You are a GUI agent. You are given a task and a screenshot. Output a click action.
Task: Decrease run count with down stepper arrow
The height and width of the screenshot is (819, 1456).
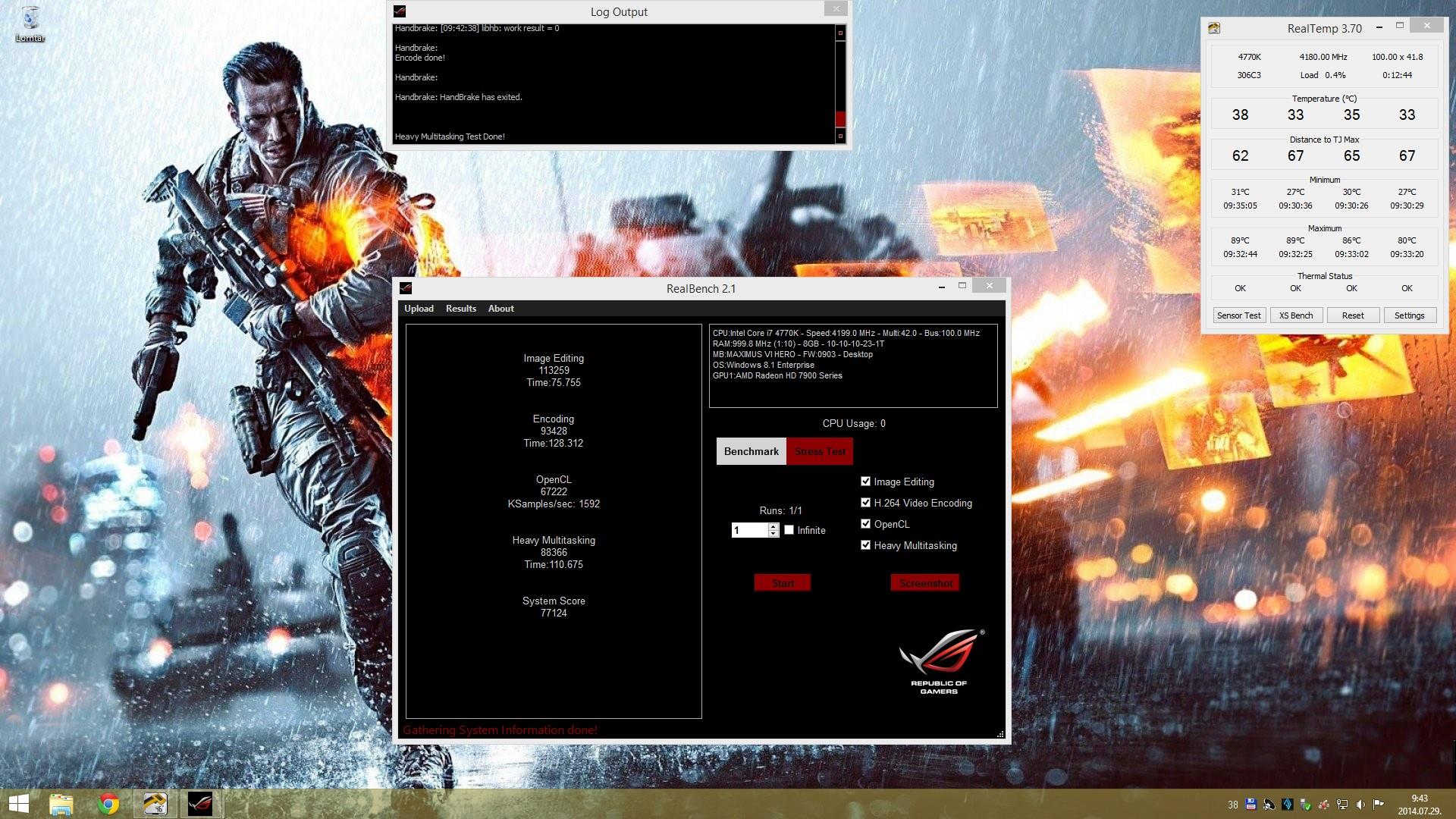773,534
